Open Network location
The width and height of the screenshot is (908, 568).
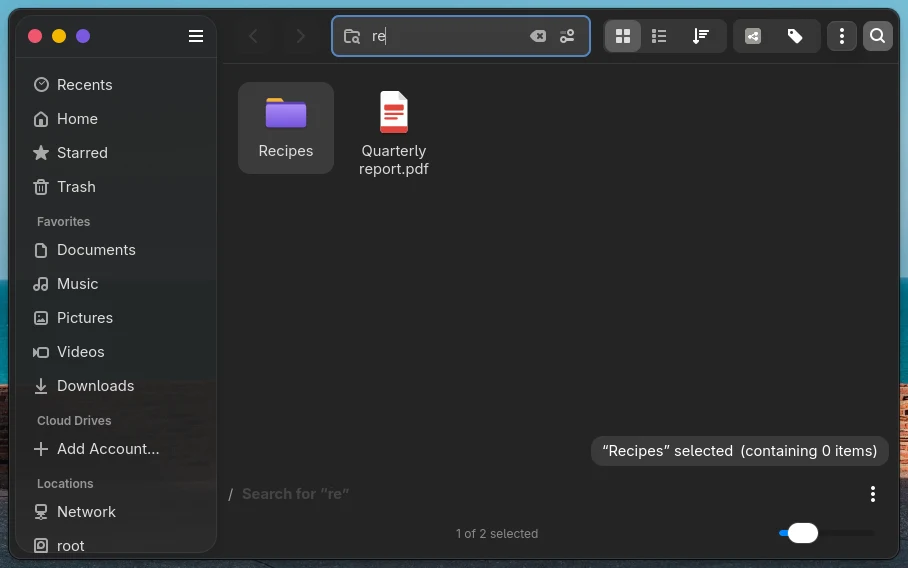click(x=116, y=512)
